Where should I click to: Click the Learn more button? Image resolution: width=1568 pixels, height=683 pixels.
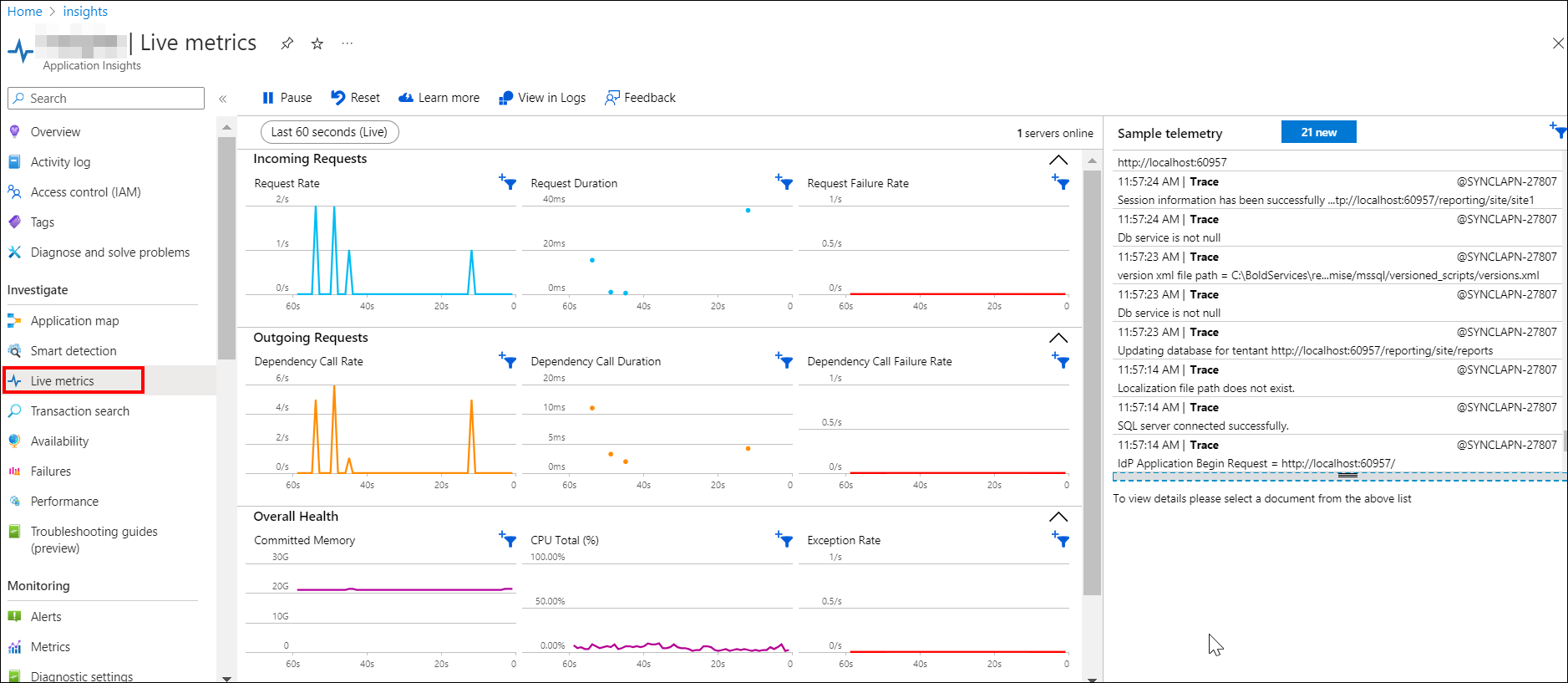point(439,98)
